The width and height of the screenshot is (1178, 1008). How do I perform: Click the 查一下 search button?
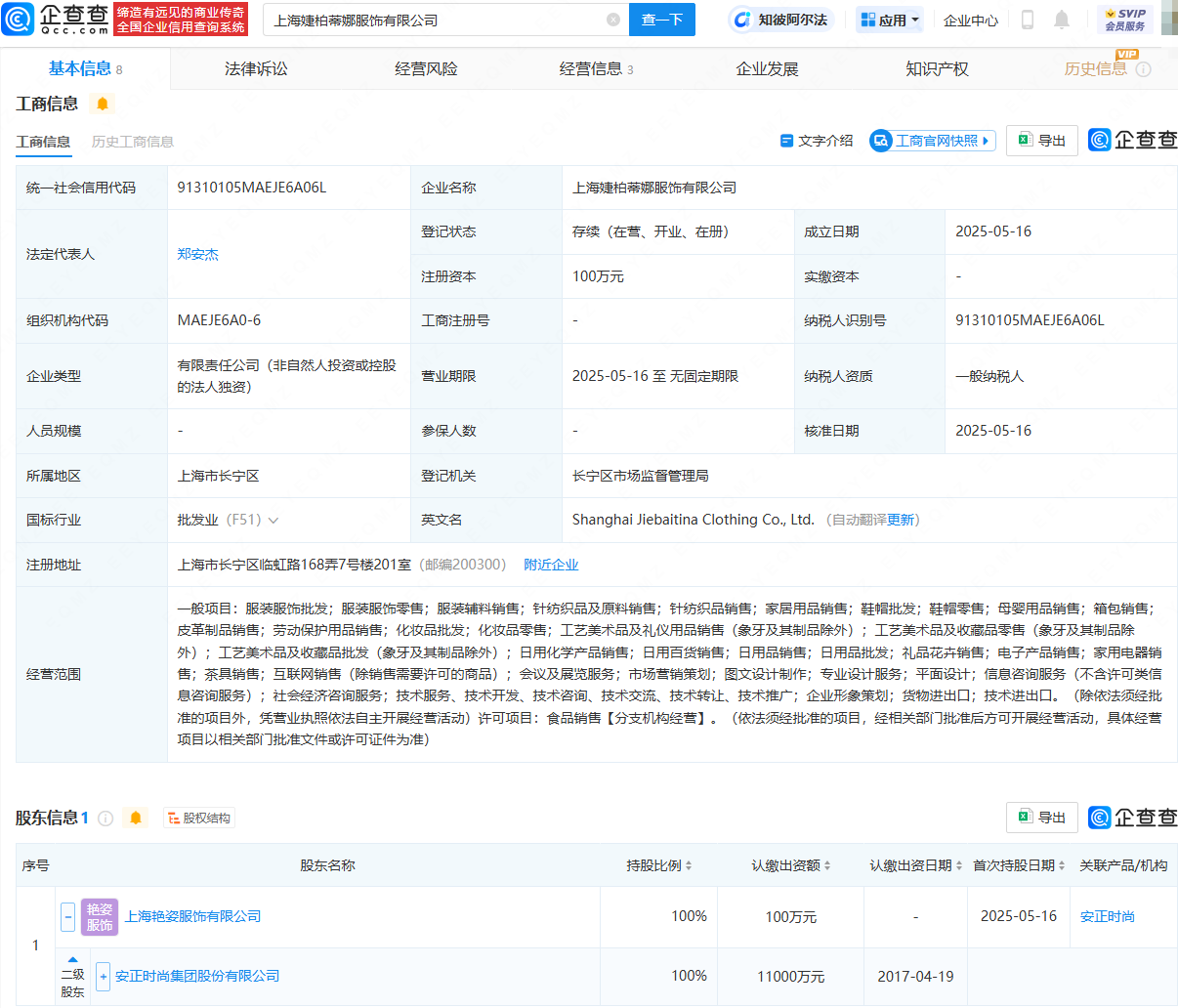tap(662, 20)
